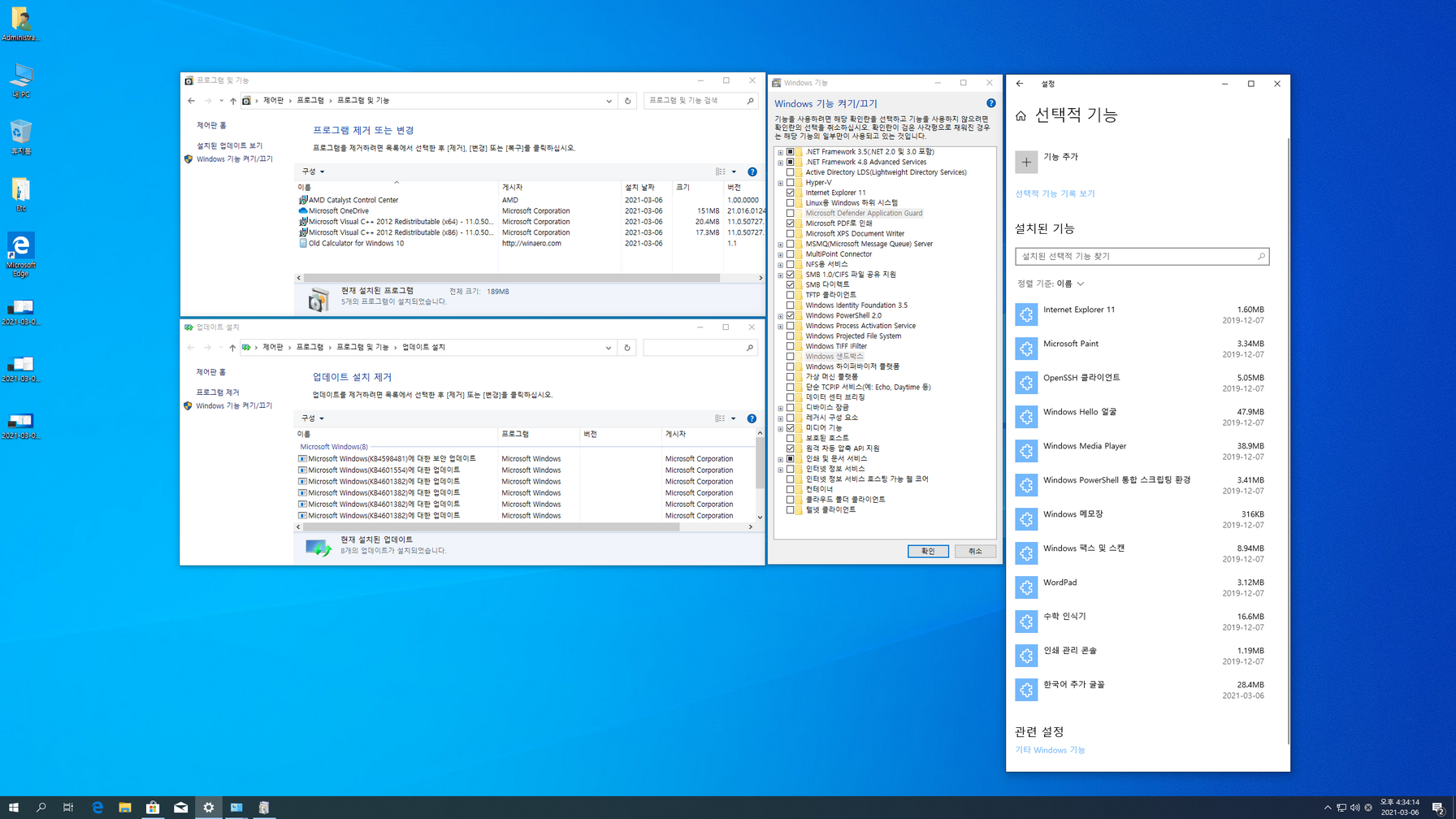Open help in Installed Updates toolbar
The width and height of the screenshot is (1456, 819).
coord(752,418)
